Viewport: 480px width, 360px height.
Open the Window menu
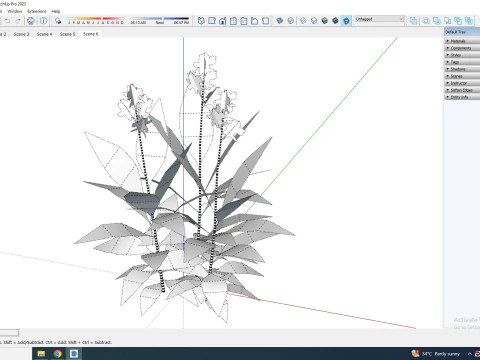click(x=15, y=11)
